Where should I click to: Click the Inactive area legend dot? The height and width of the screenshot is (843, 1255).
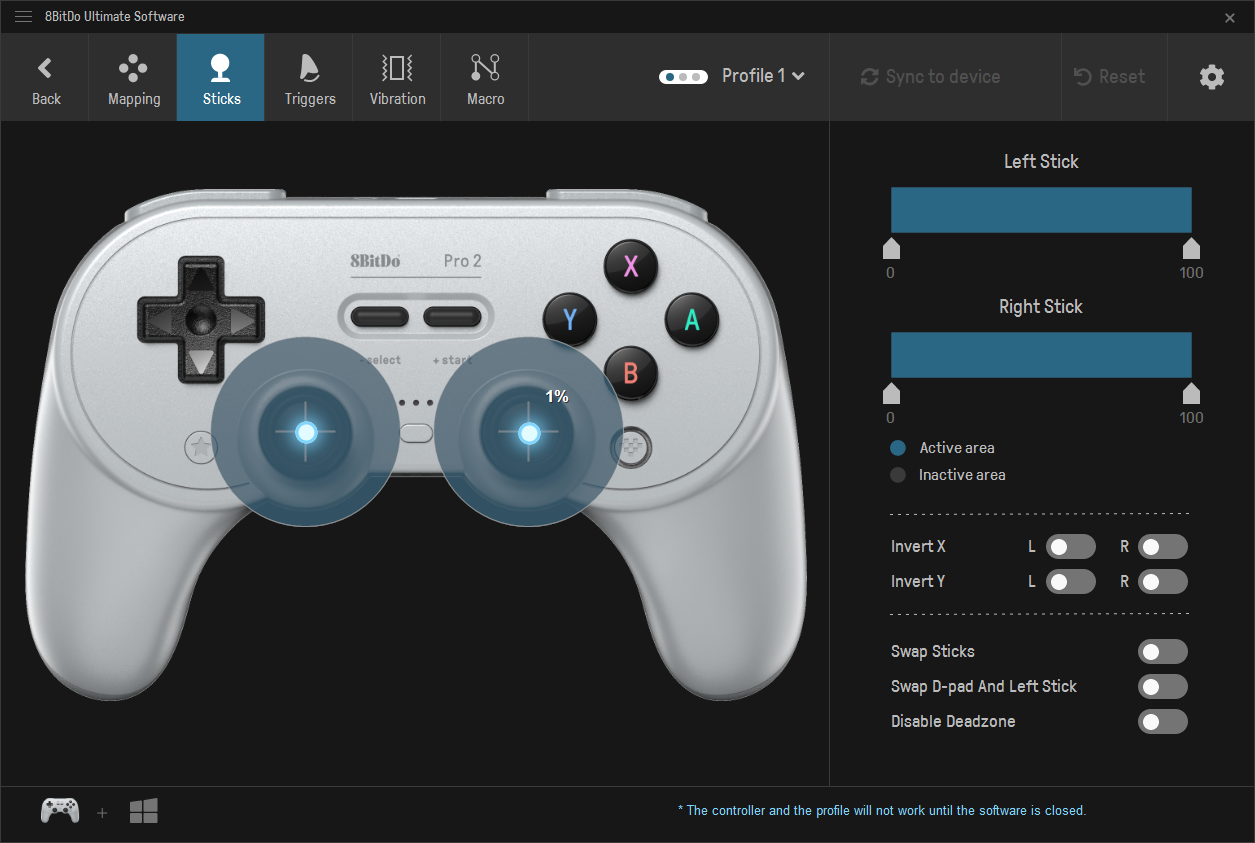point(898,475)
